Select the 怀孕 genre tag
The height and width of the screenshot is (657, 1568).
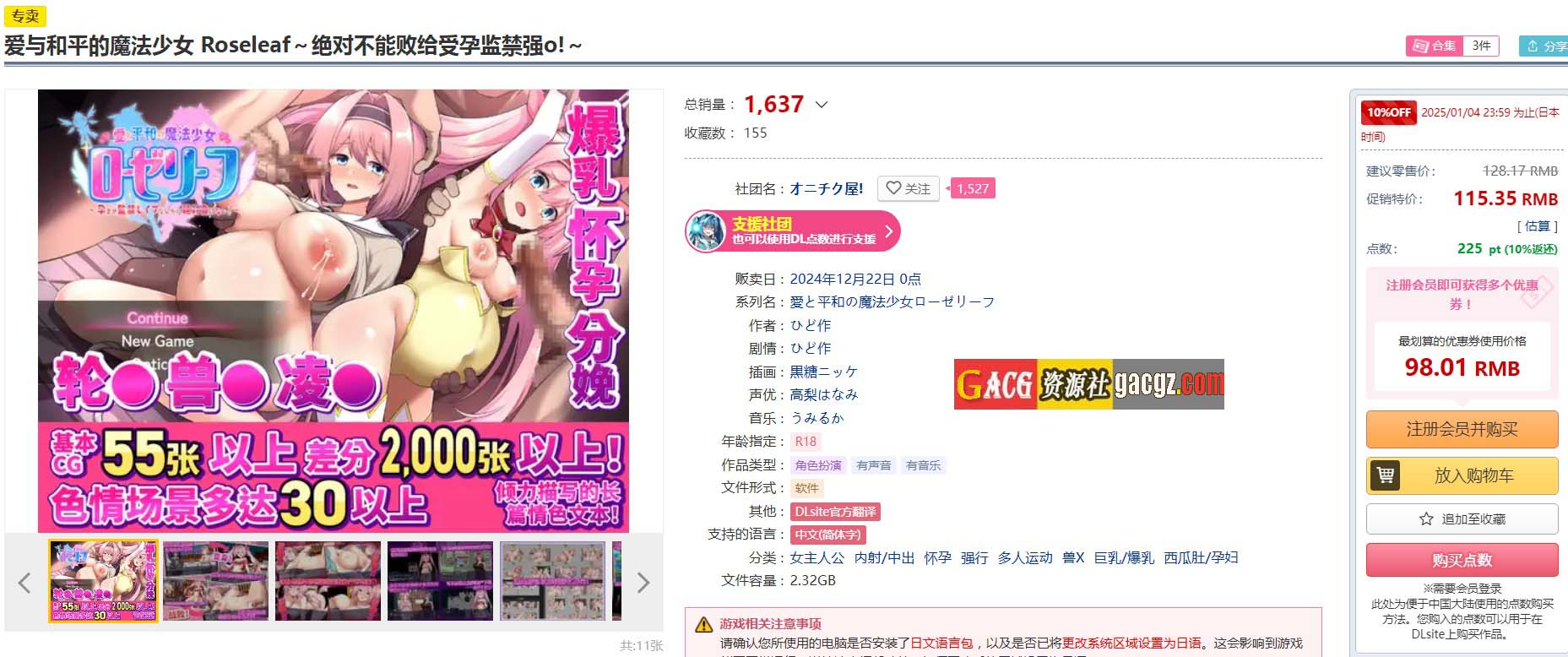pyautogui.click(x=937, y=557)
